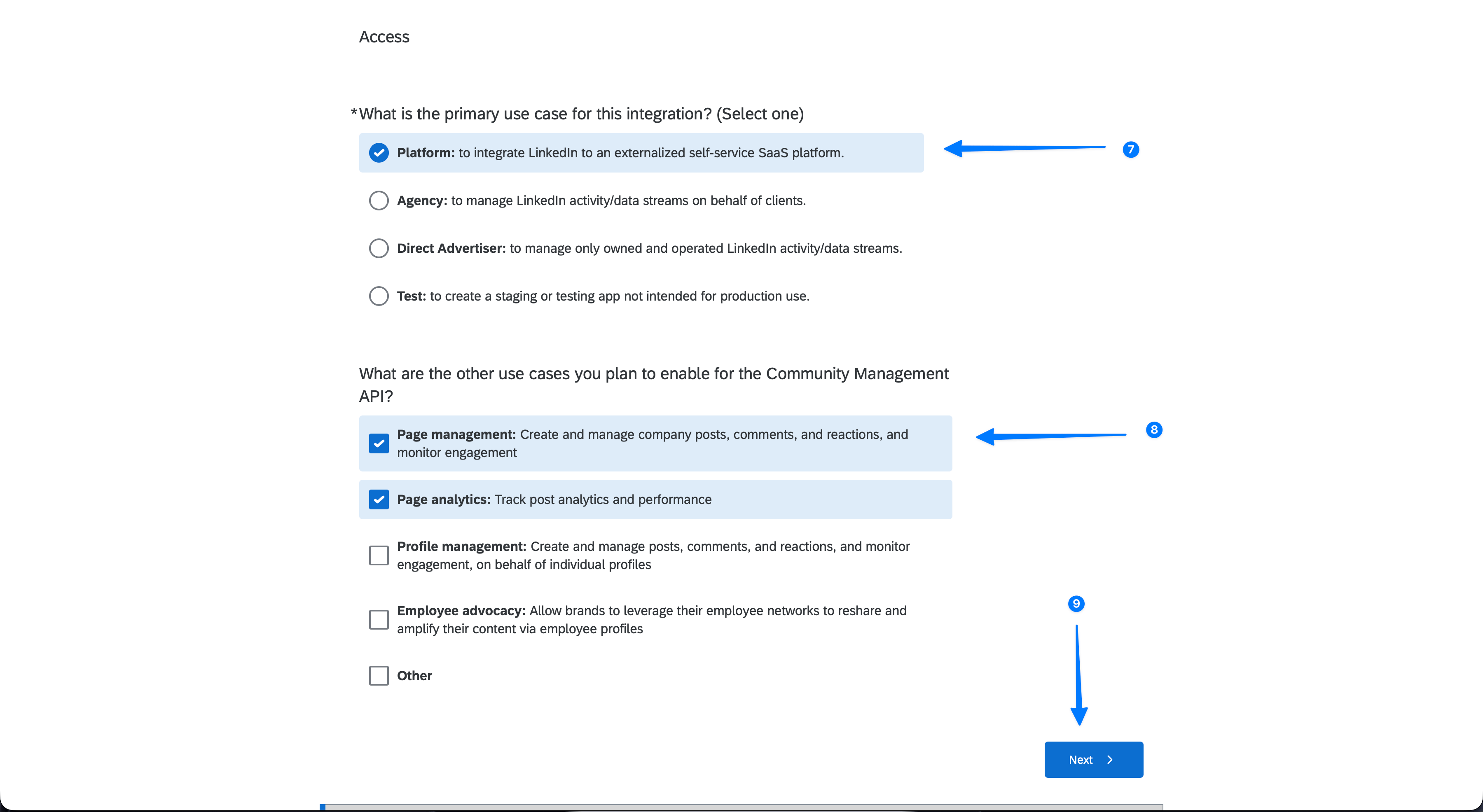
Task: Click the 'externalized self-service SaaS platform' description
Action: (x=651, y=152)
